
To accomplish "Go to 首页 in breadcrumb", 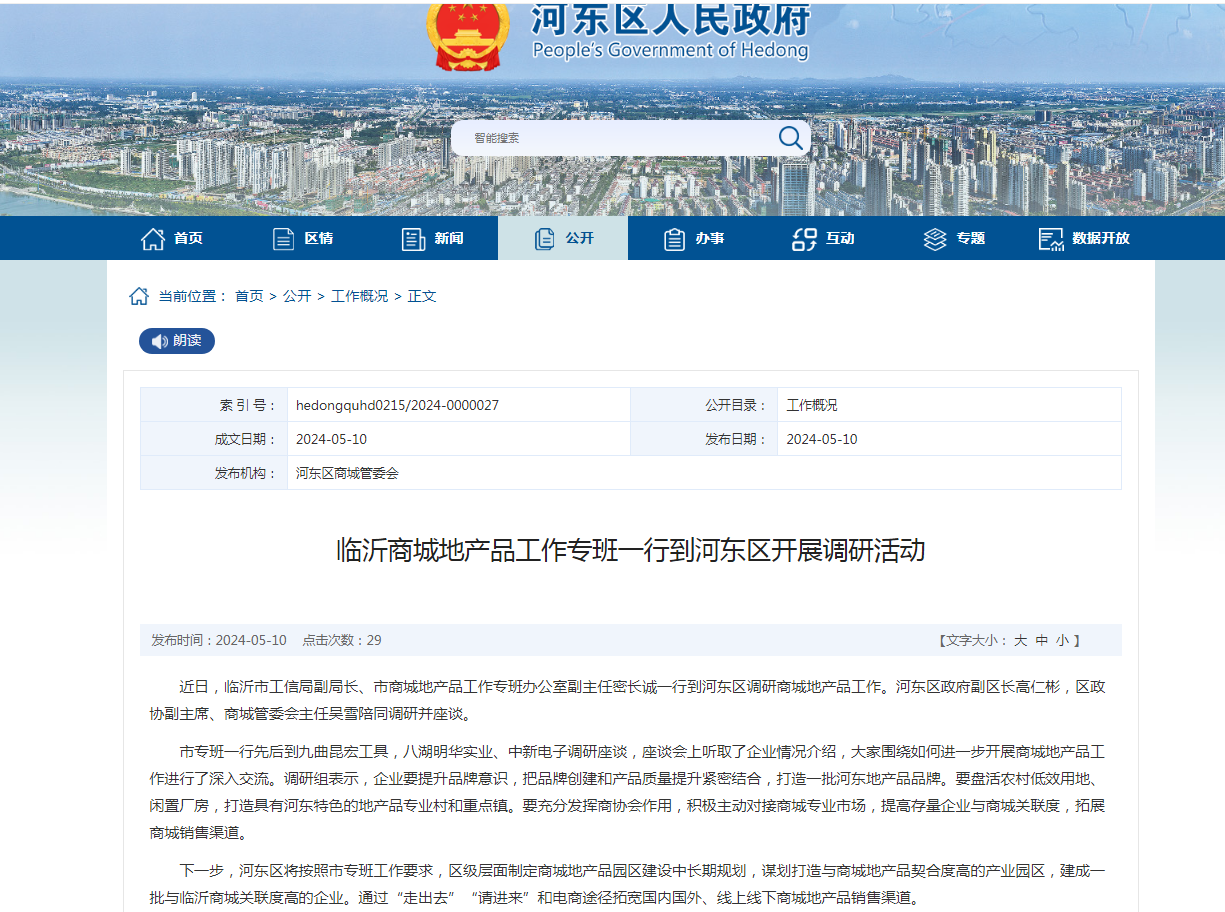I will [249, 296].
